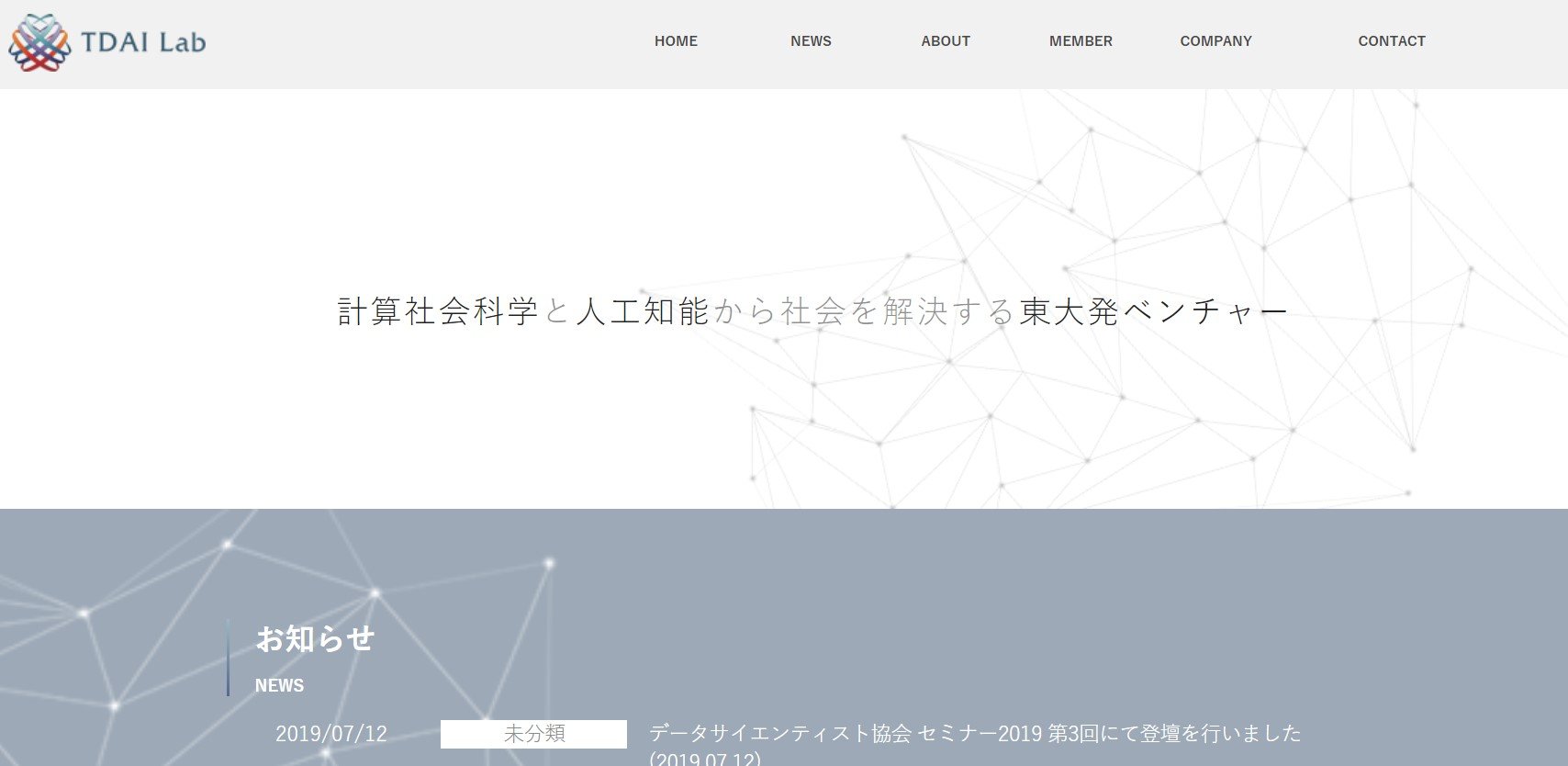The image size is (1568, 766).
Task: Click 人工知能 in the hero headline
Action: point(643,311)
